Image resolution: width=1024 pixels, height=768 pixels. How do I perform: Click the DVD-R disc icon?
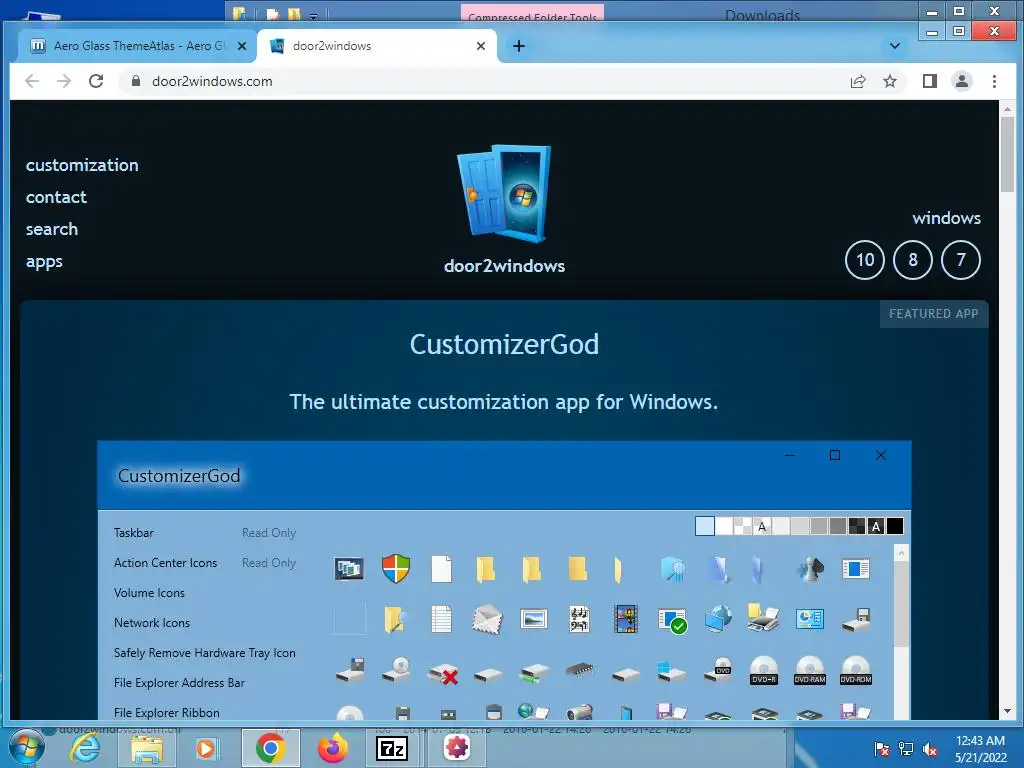pyautogui.click(x=763, y=670)
